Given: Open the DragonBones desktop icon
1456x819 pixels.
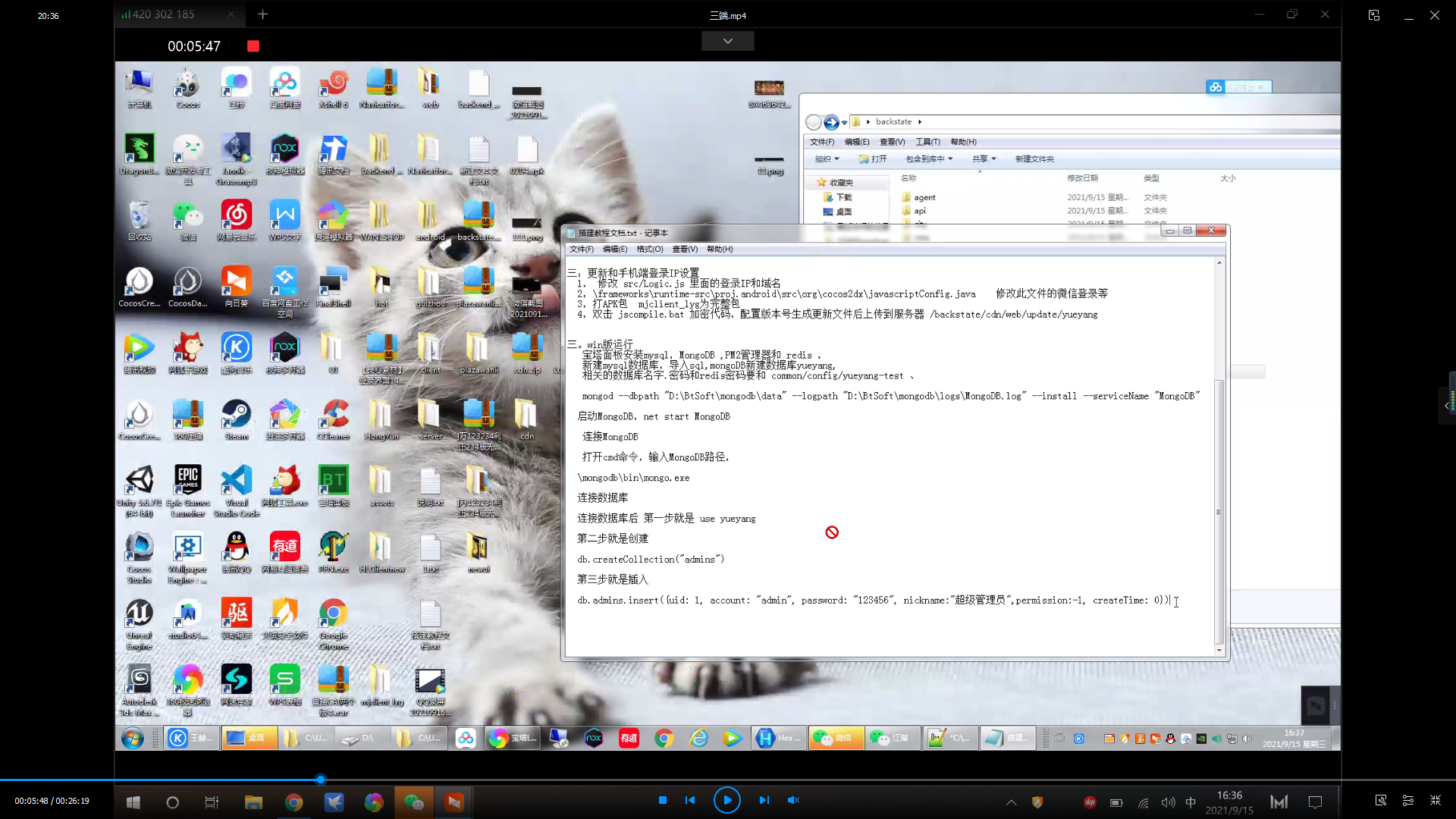Looking at the screenshot, I should pyautogui.click(x=140, y=155).
